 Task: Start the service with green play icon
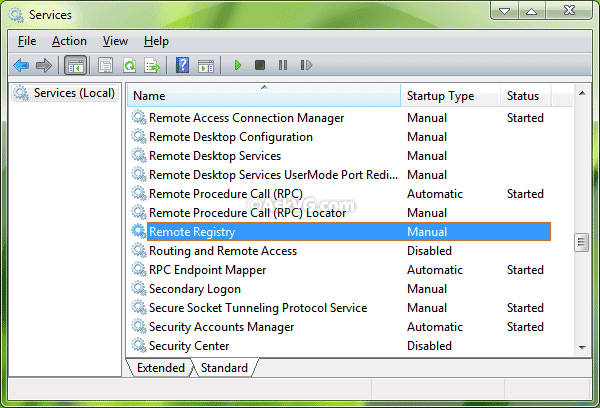[x=238, y=65]
